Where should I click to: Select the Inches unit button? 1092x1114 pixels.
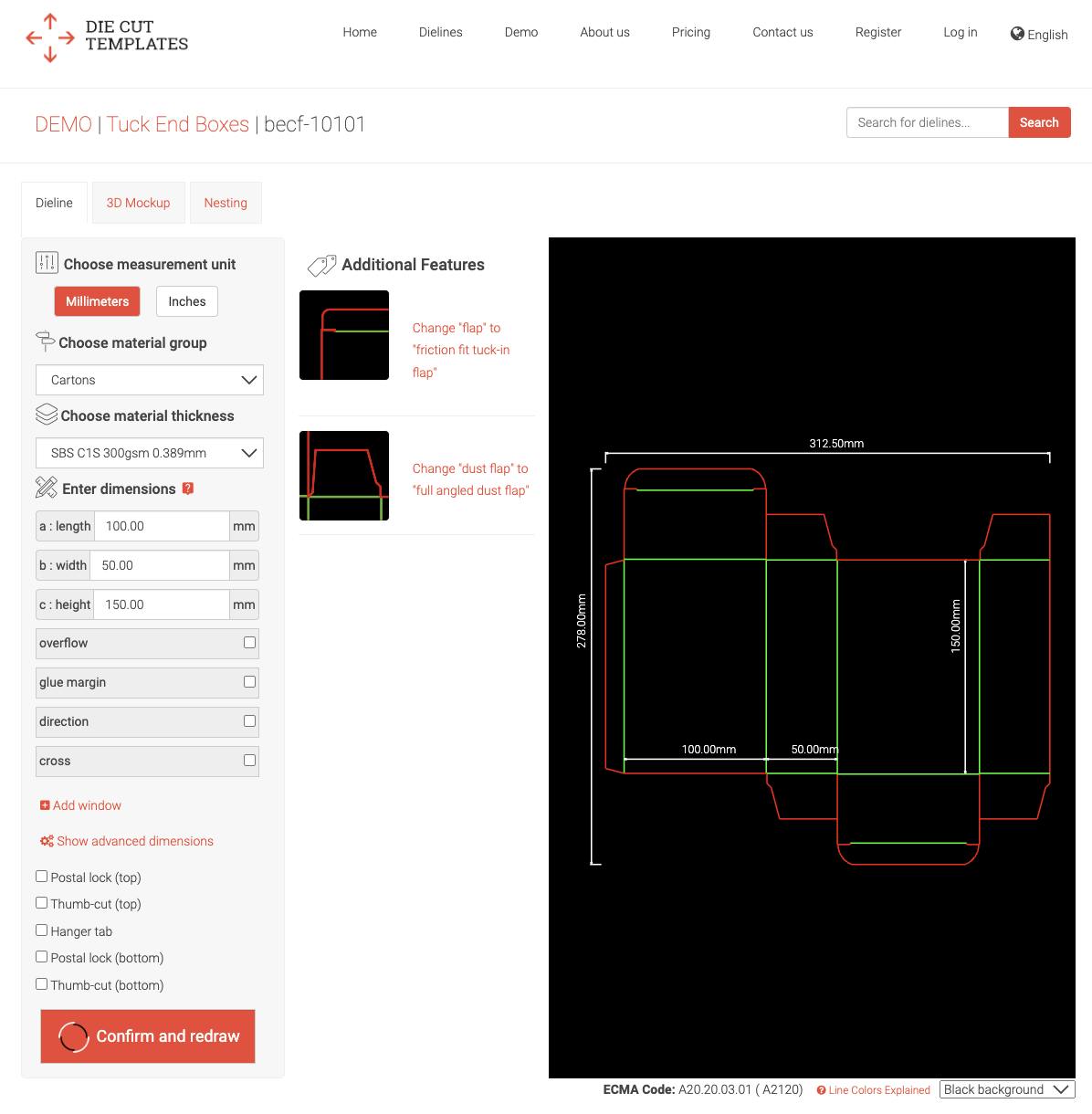tap(187, 301)
